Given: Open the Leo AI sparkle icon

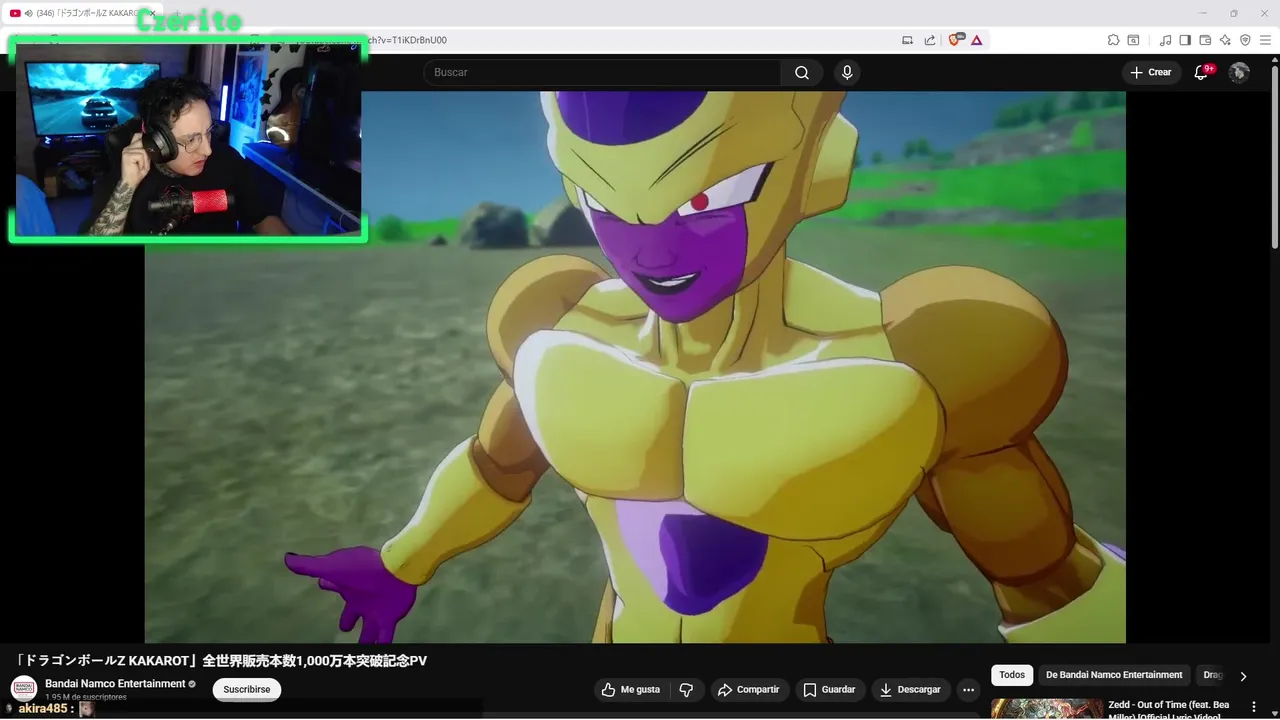Looking at the screenshot, I should pos(1225,40).
